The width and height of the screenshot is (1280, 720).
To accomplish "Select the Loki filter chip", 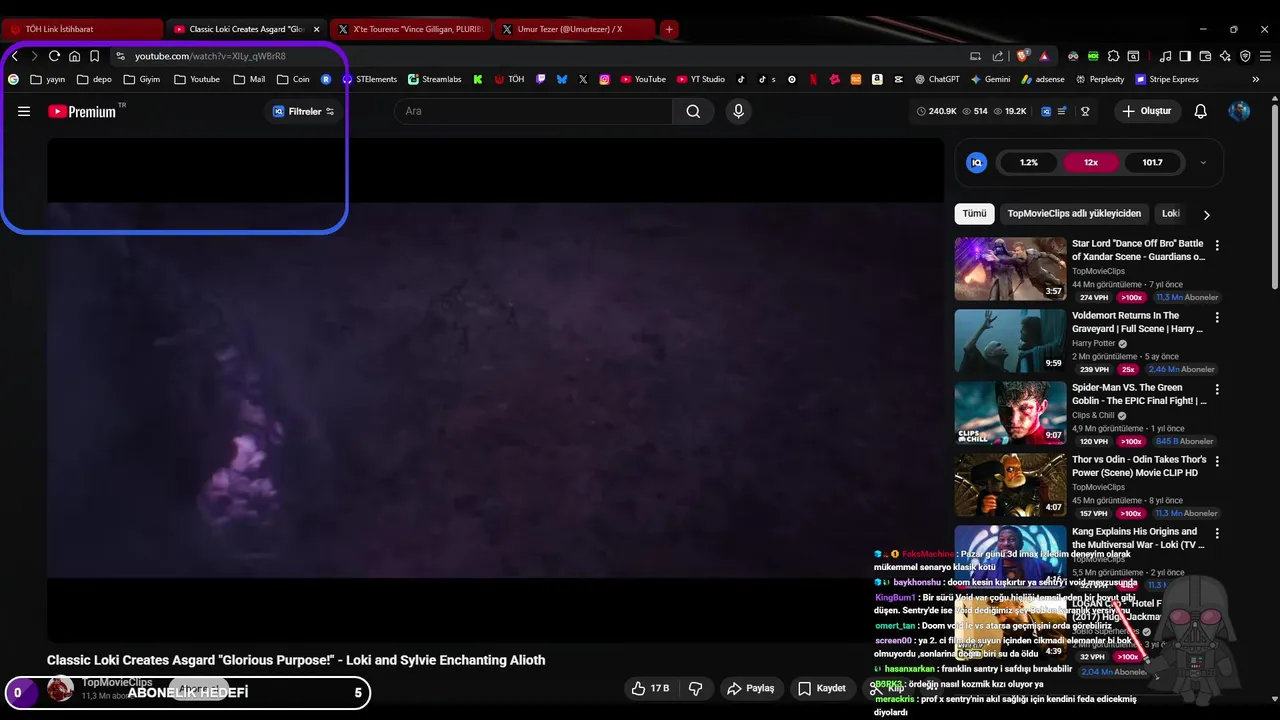I will [1170, 214].
